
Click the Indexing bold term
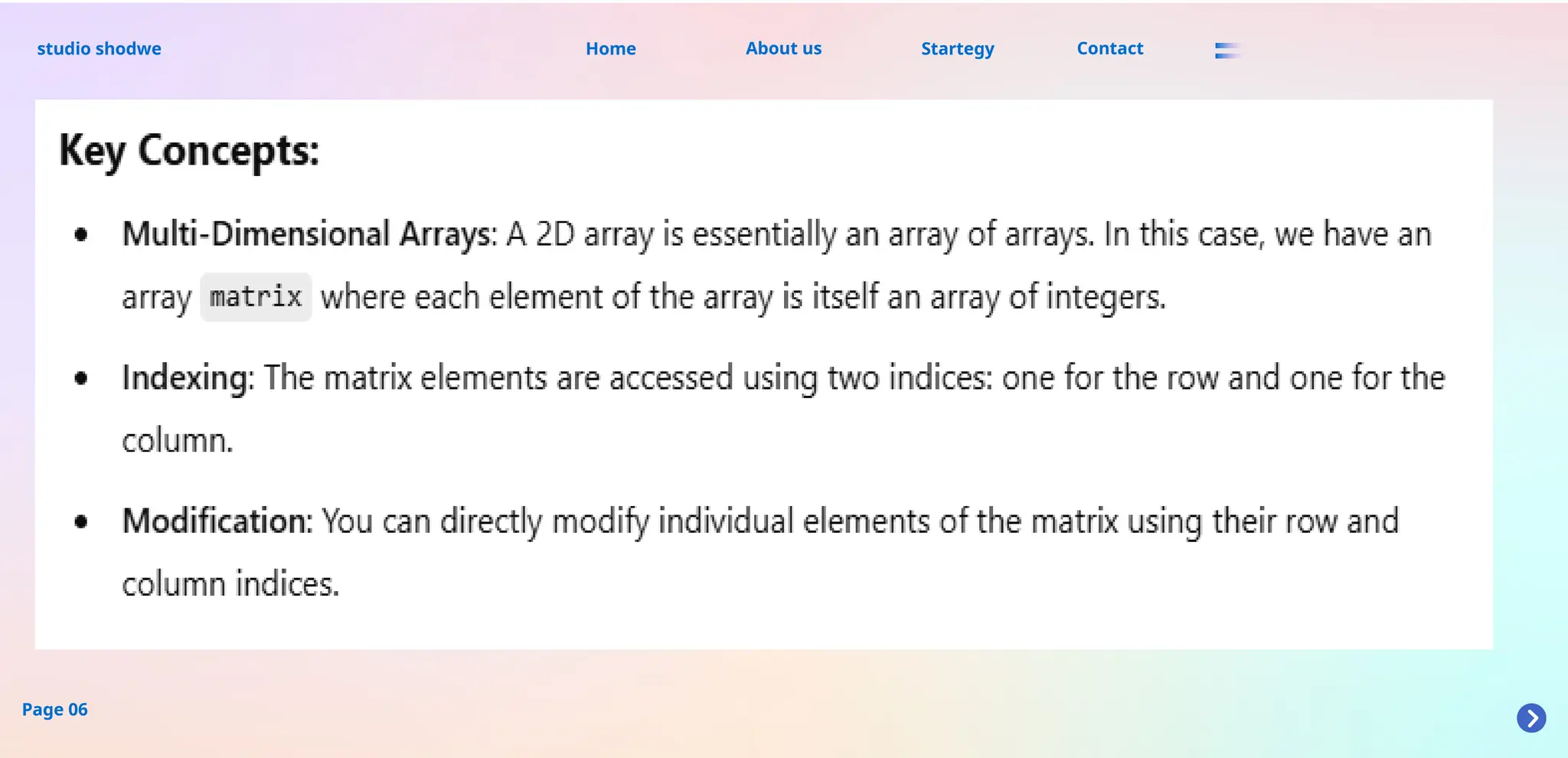[188, 378]
